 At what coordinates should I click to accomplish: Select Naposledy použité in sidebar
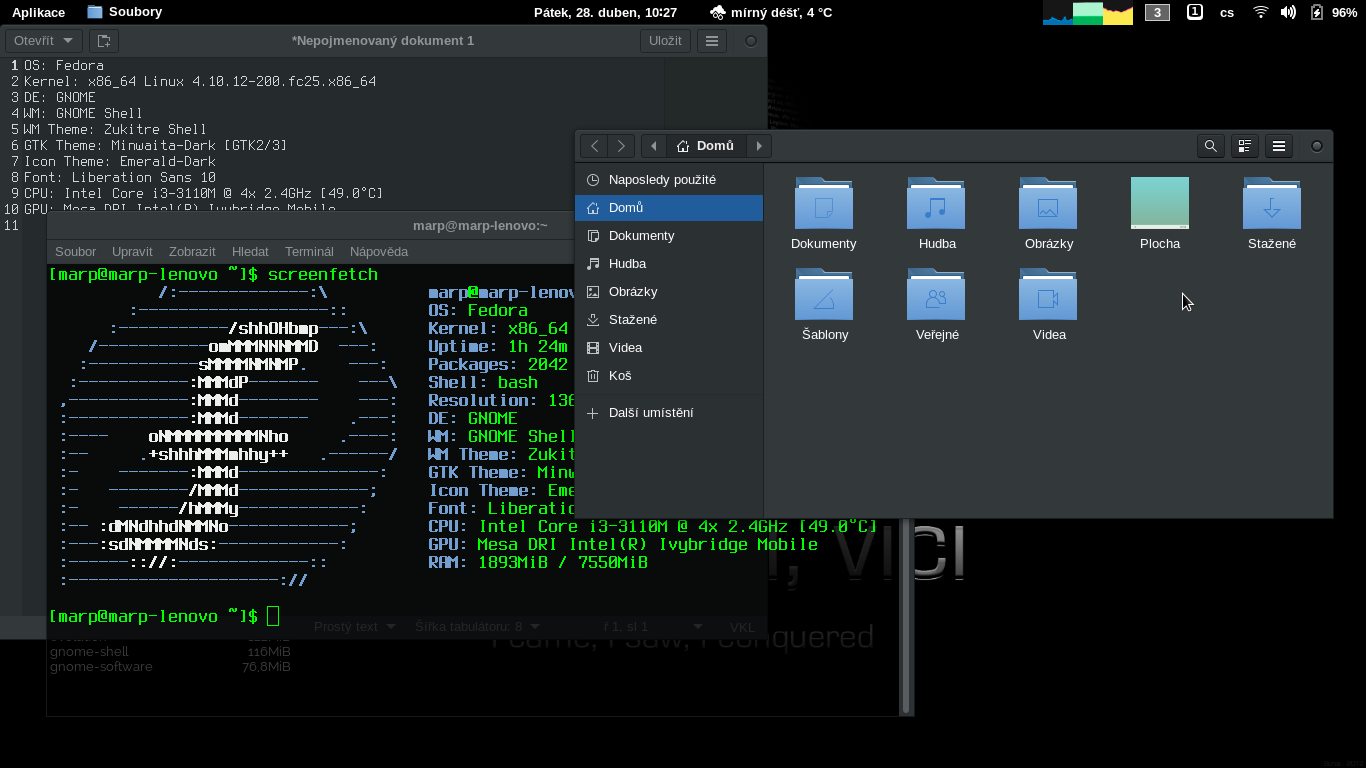click(x=669, y=180)
